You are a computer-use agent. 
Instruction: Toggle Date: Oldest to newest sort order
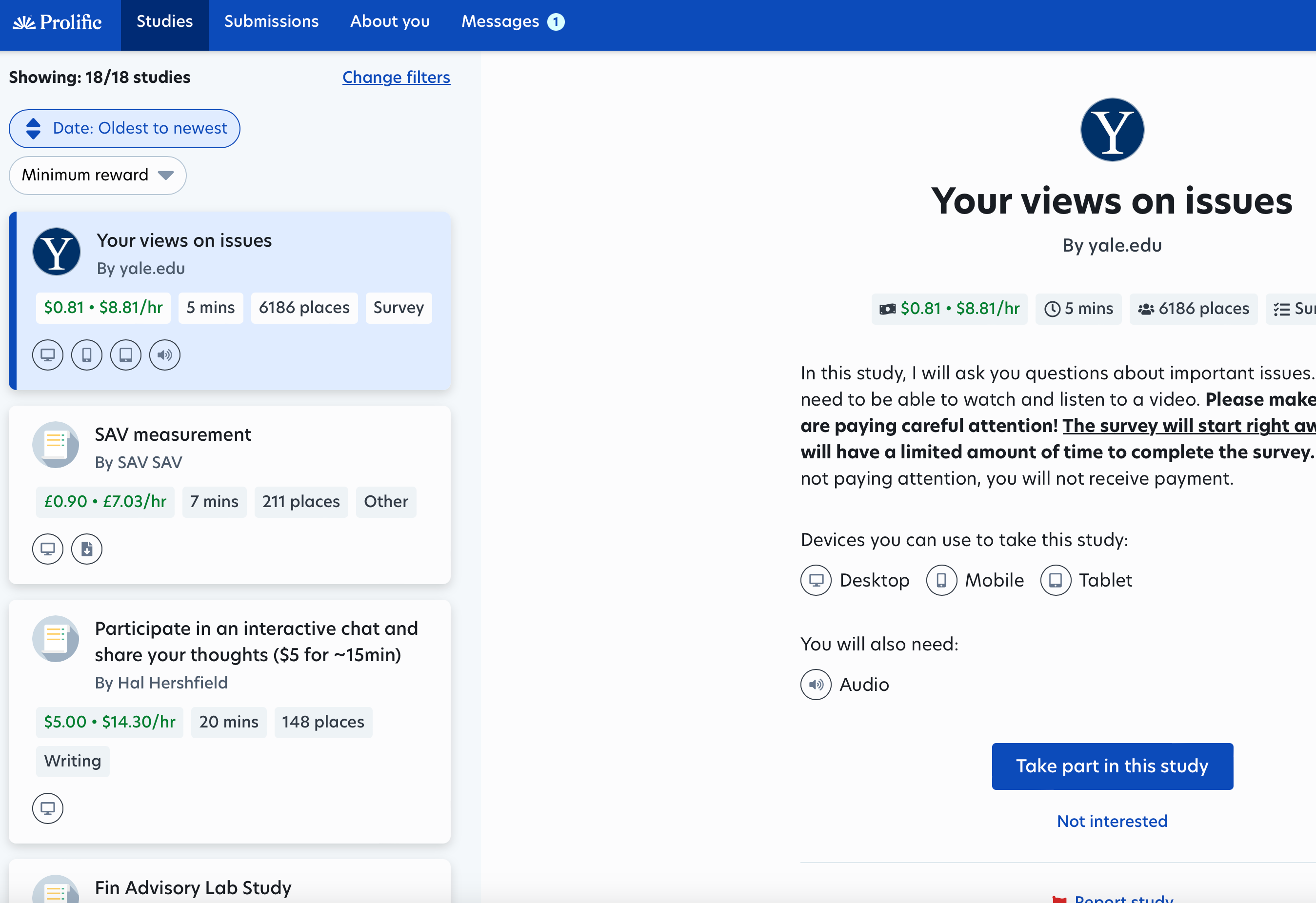[124, 129]
